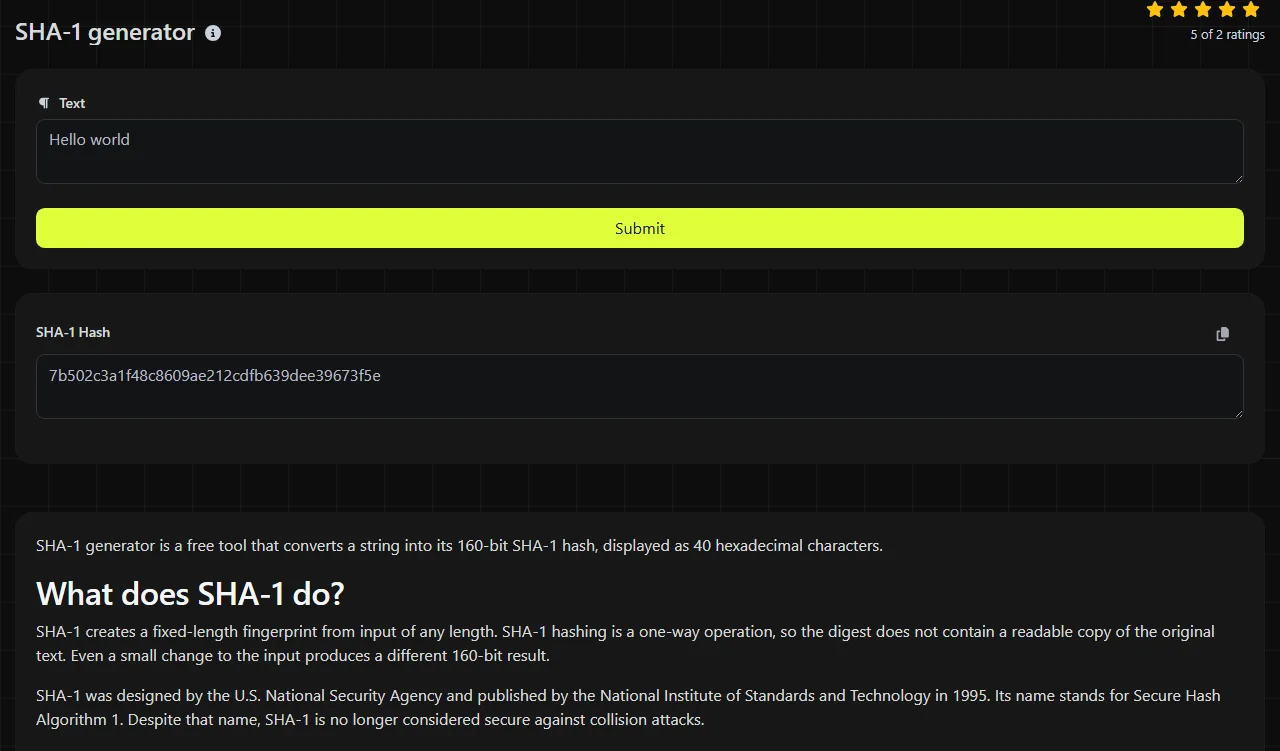Rate with the fourth star
Image resolution: width=1280 pixels, height=751 pixels.
1227,10
